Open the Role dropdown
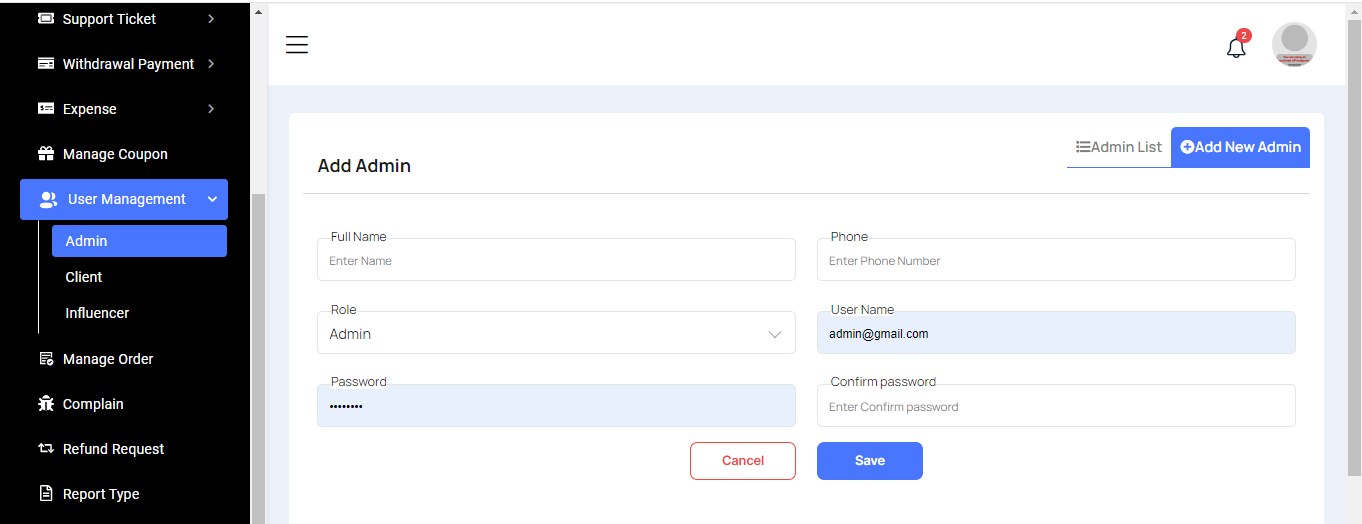Image resolution: width=1362 pixels, height=524 pixels. click(x=556, y=334)
